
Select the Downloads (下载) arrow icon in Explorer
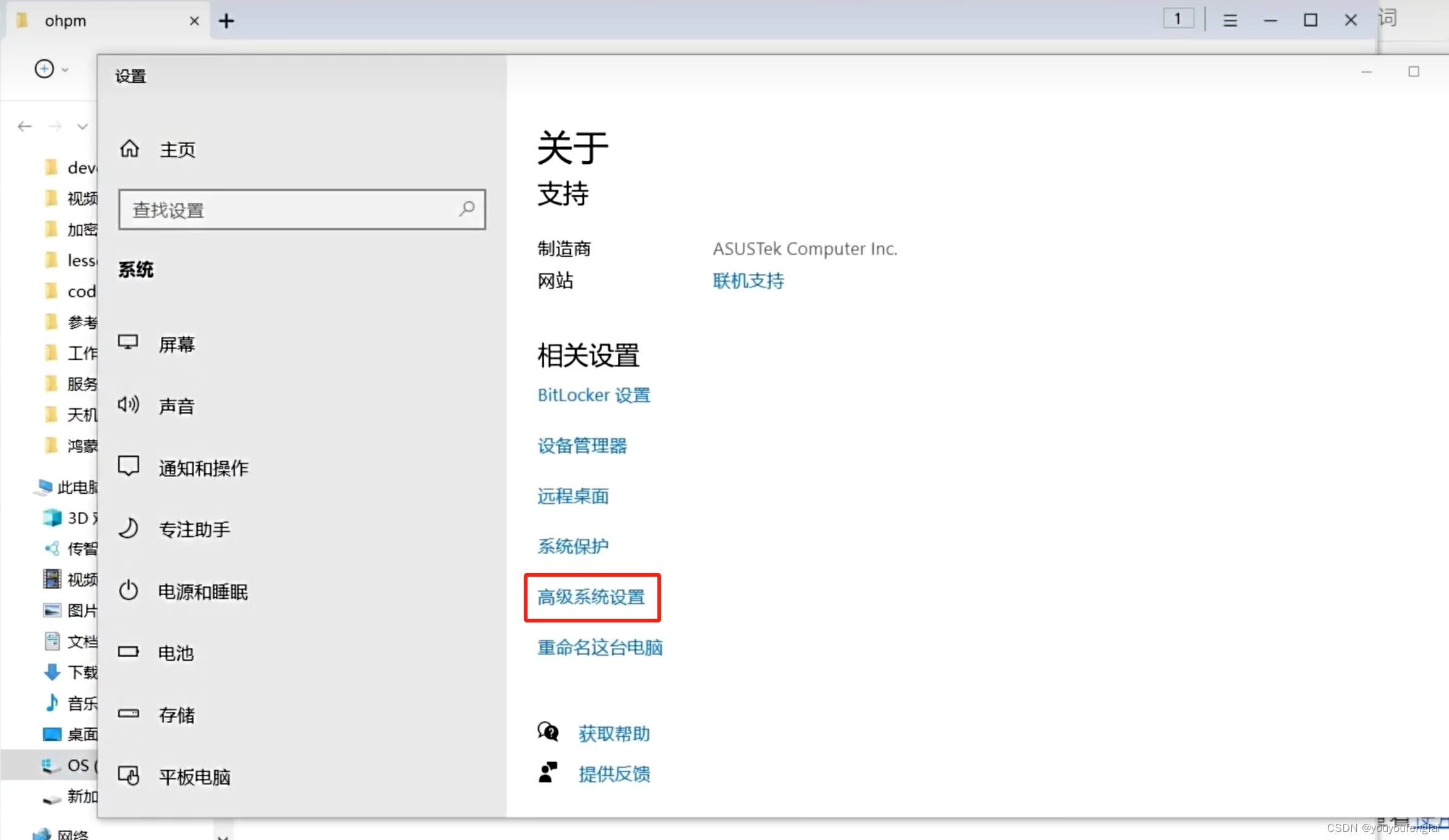(x=52, y=672)
